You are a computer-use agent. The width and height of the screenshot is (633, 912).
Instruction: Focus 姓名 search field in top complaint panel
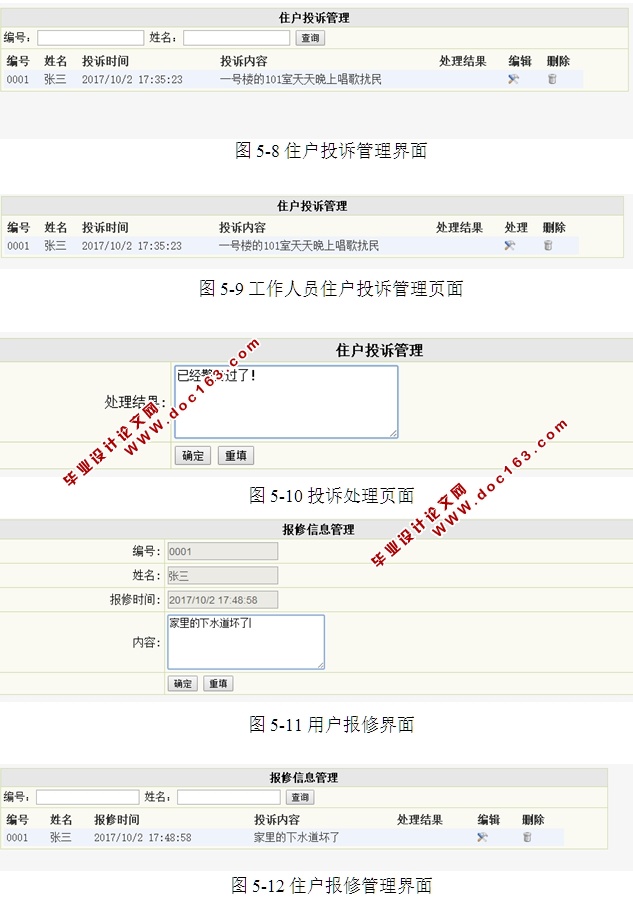[236, 38]
